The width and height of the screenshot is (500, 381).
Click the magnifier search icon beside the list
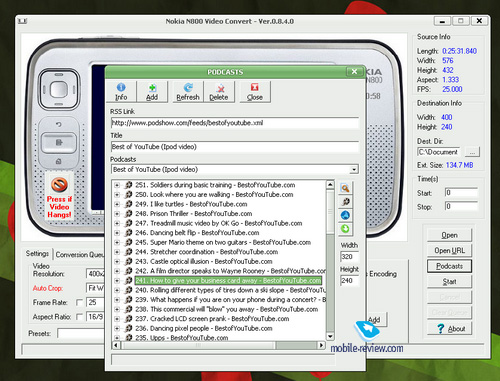(x=345, y=188)
